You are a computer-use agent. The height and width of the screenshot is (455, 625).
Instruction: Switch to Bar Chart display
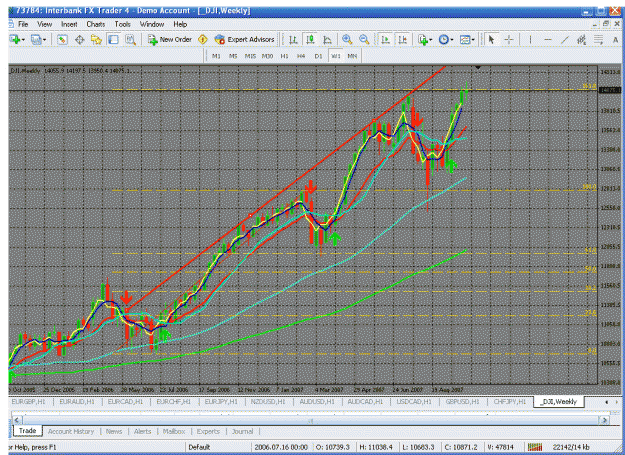click(293, 39)
